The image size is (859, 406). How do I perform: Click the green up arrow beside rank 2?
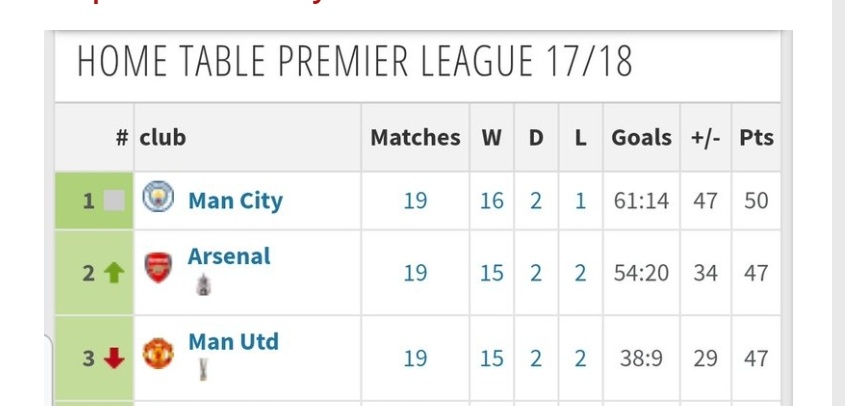[x=114, y=272]
